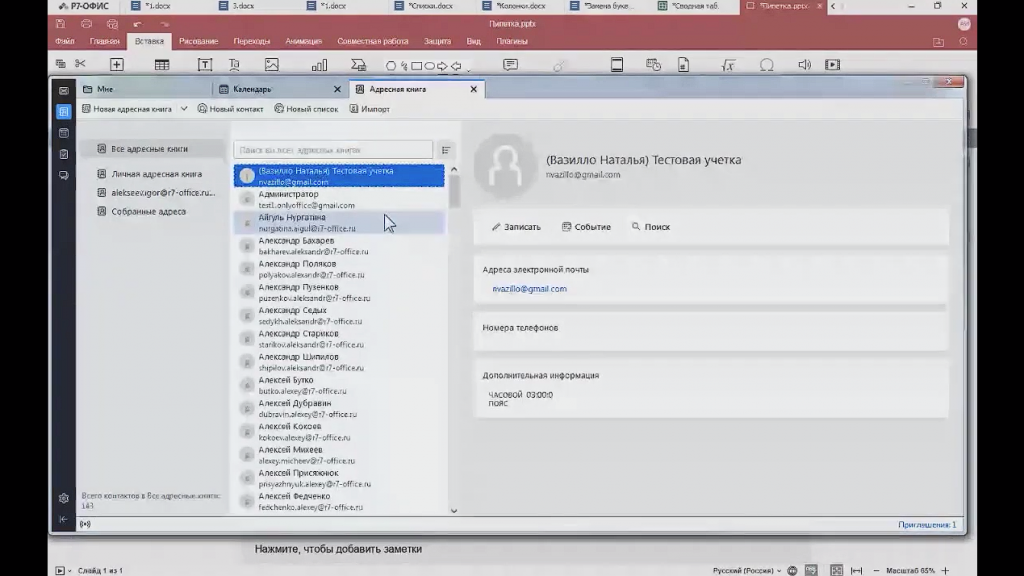1024x576 pixels.
Task: Insert a table using the table icon
Action: pyautogui.click(x=162, y=65)
